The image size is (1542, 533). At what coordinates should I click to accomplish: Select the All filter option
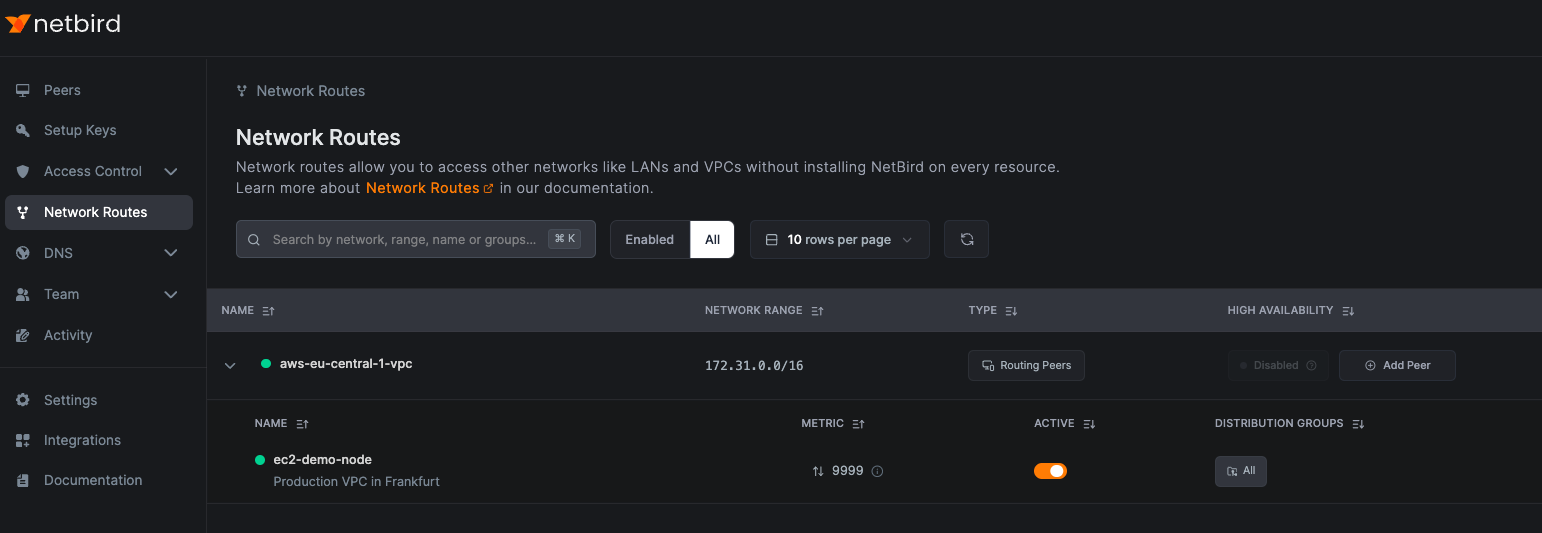click(712, 240)
